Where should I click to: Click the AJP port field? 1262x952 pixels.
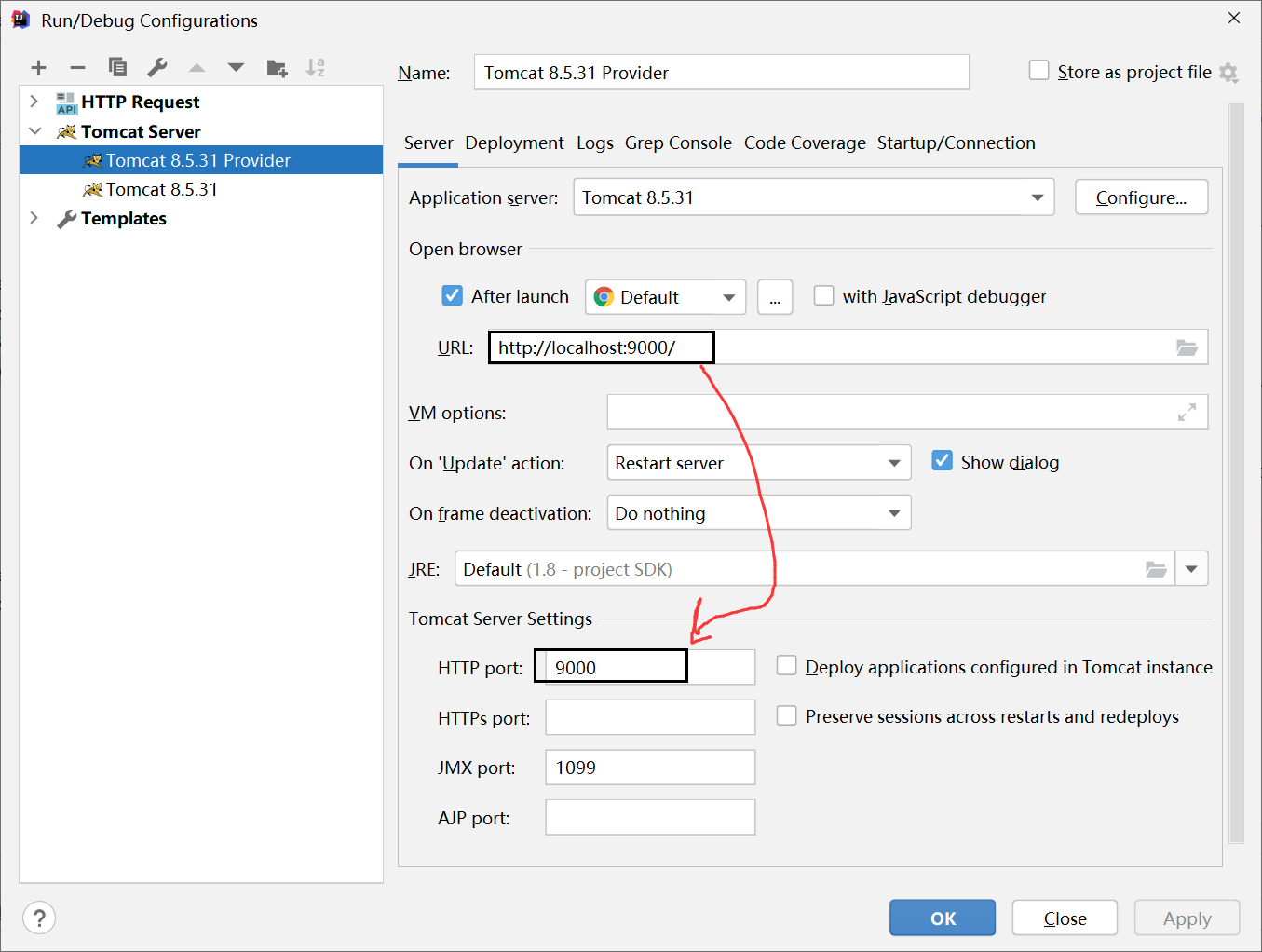650,818
